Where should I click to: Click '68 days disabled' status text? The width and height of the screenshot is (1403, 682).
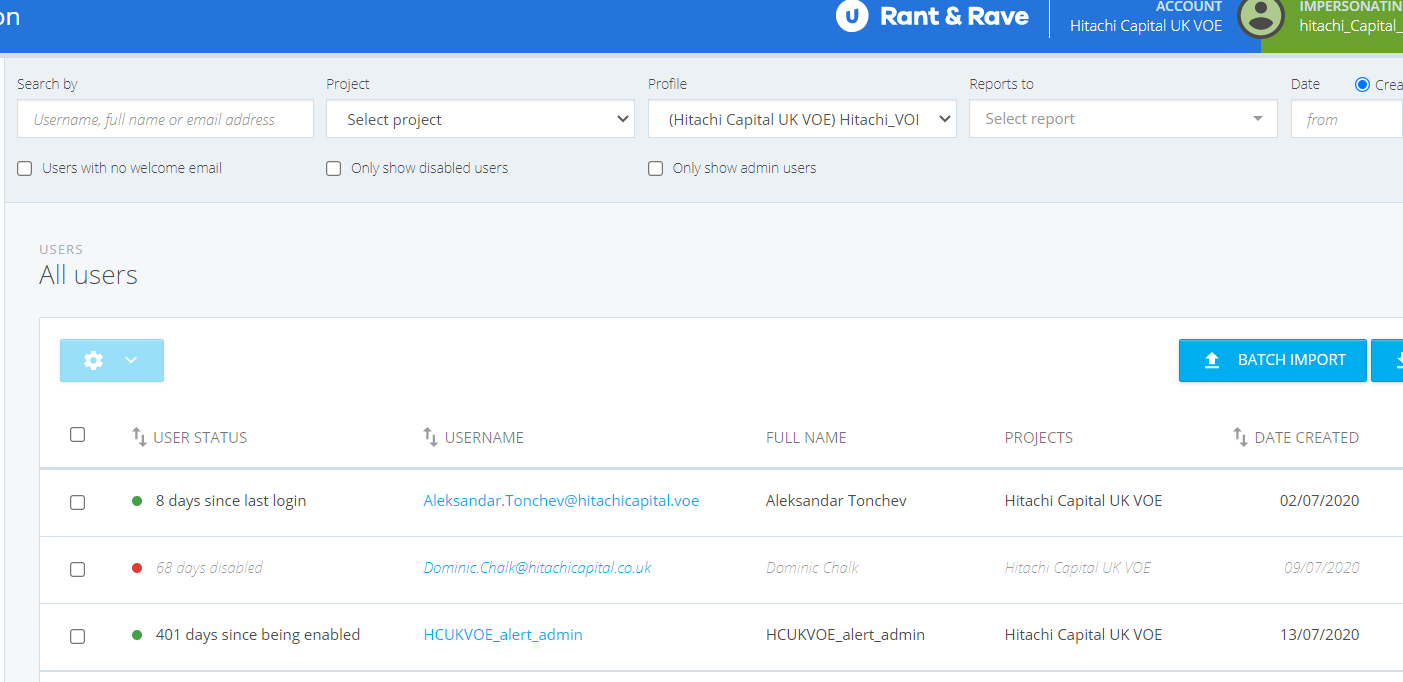(209, 568)
